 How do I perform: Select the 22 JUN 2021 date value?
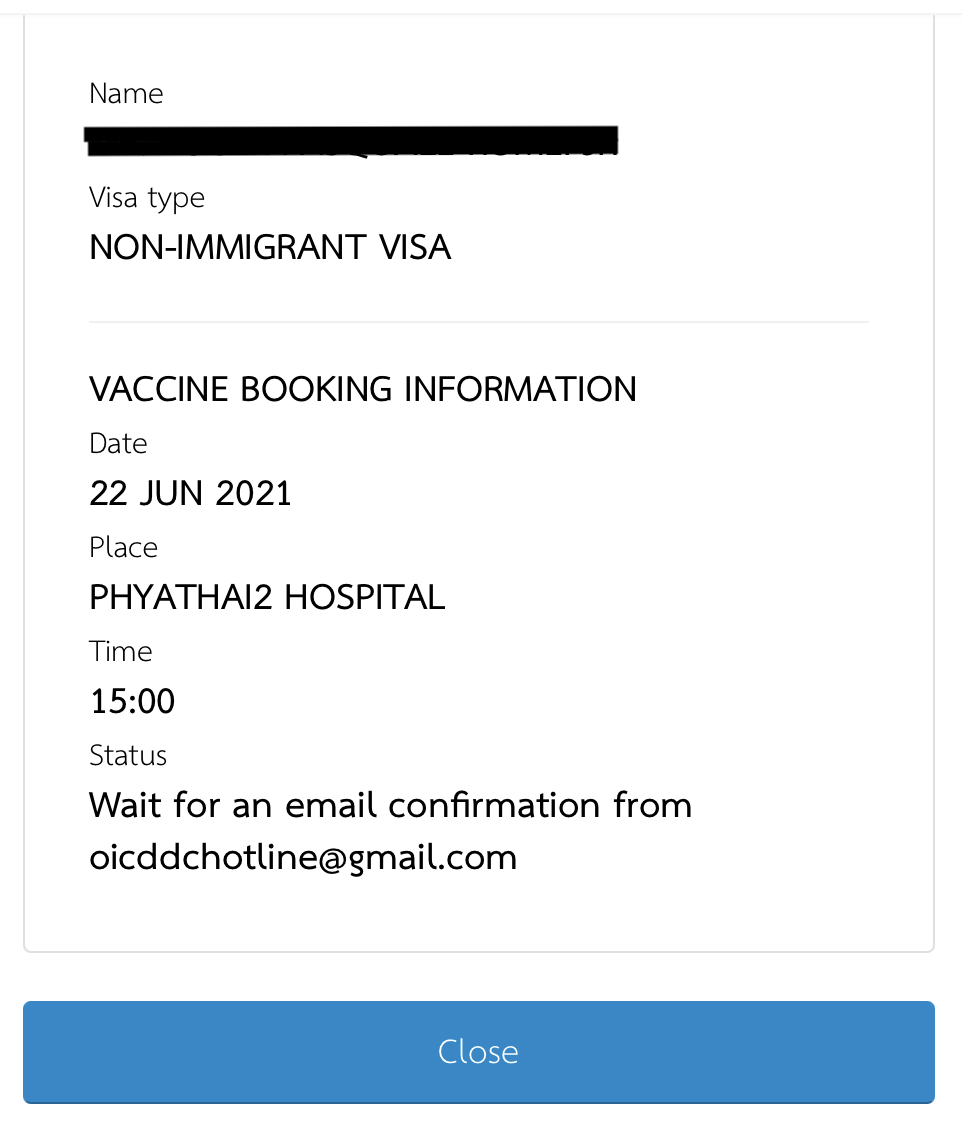[x=190, y=494]
